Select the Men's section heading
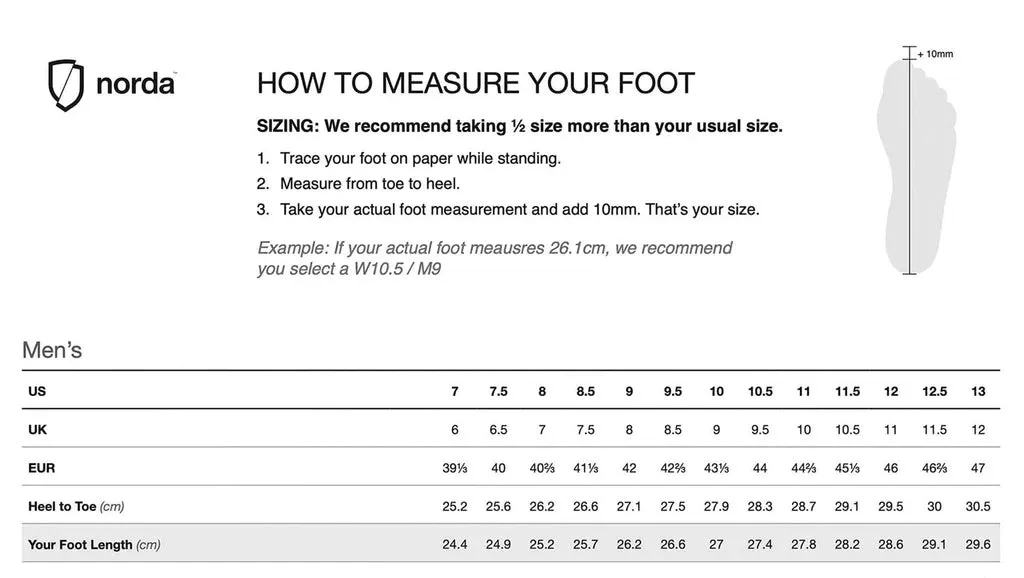Viewport: 1024px width, 578px height. (52, 351)
